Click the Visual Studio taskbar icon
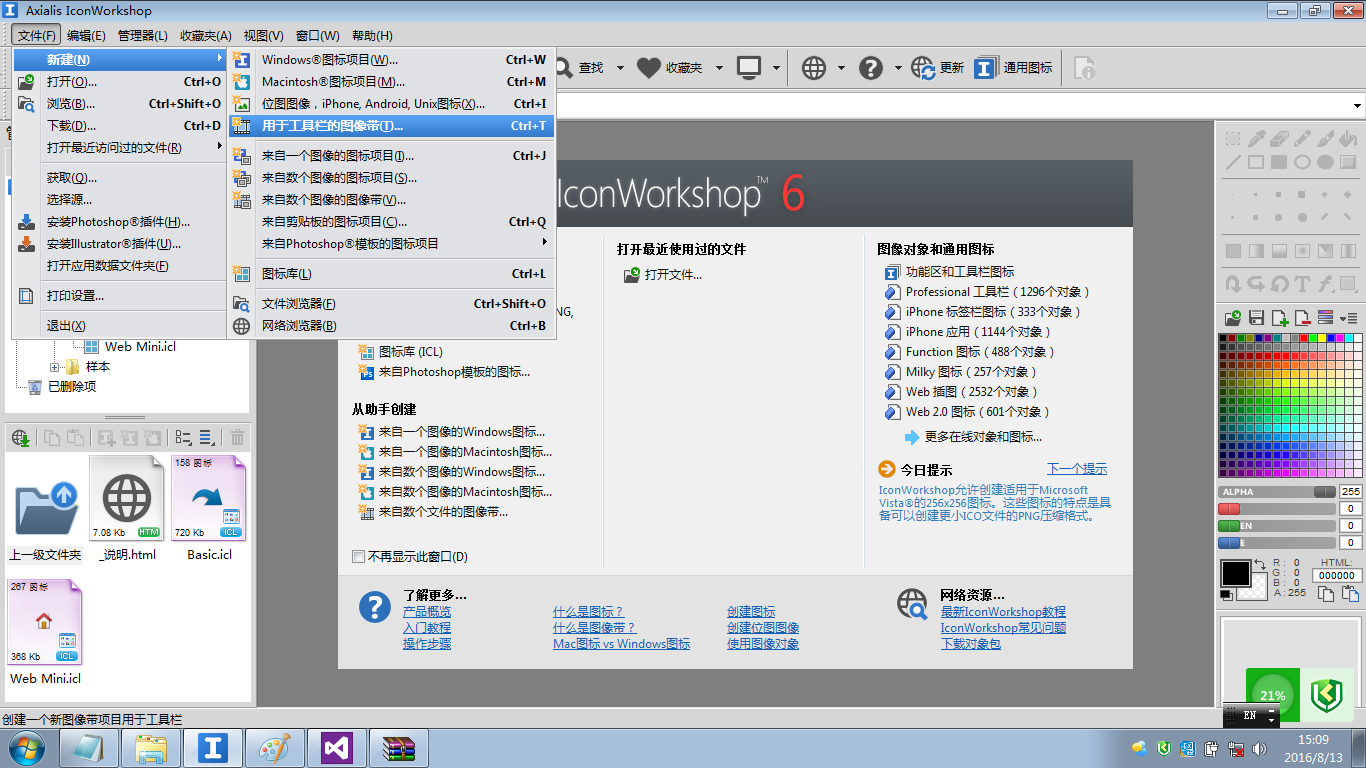The image size is (1366, 768). click(x=337, y=748)
